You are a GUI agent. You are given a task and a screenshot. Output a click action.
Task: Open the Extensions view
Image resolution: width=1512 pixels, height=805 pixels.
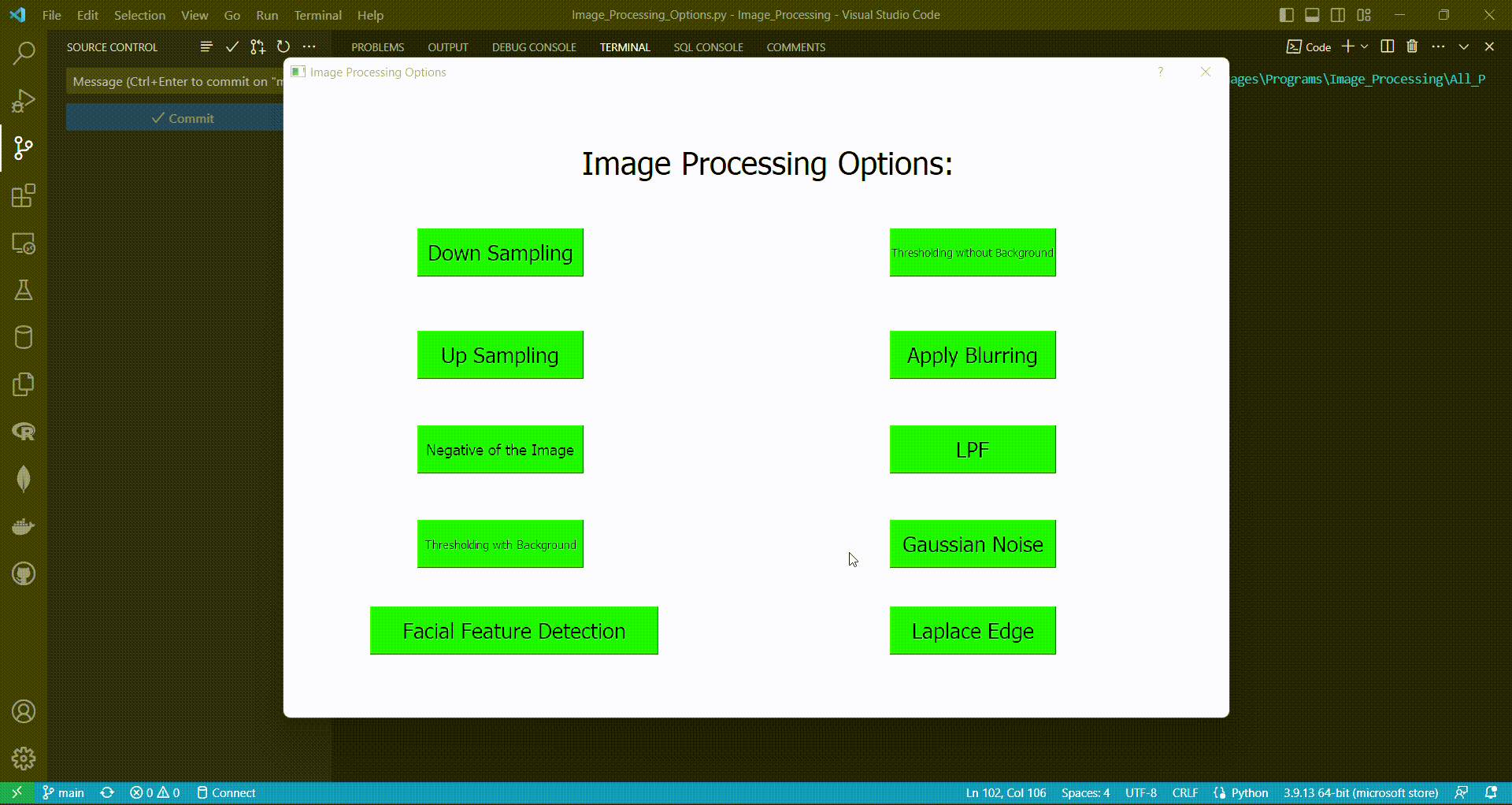coord(23,196)
